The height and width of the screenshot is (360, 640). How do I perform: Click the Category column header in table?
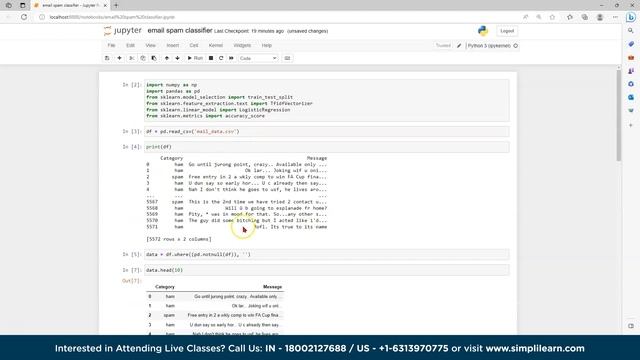165,287
